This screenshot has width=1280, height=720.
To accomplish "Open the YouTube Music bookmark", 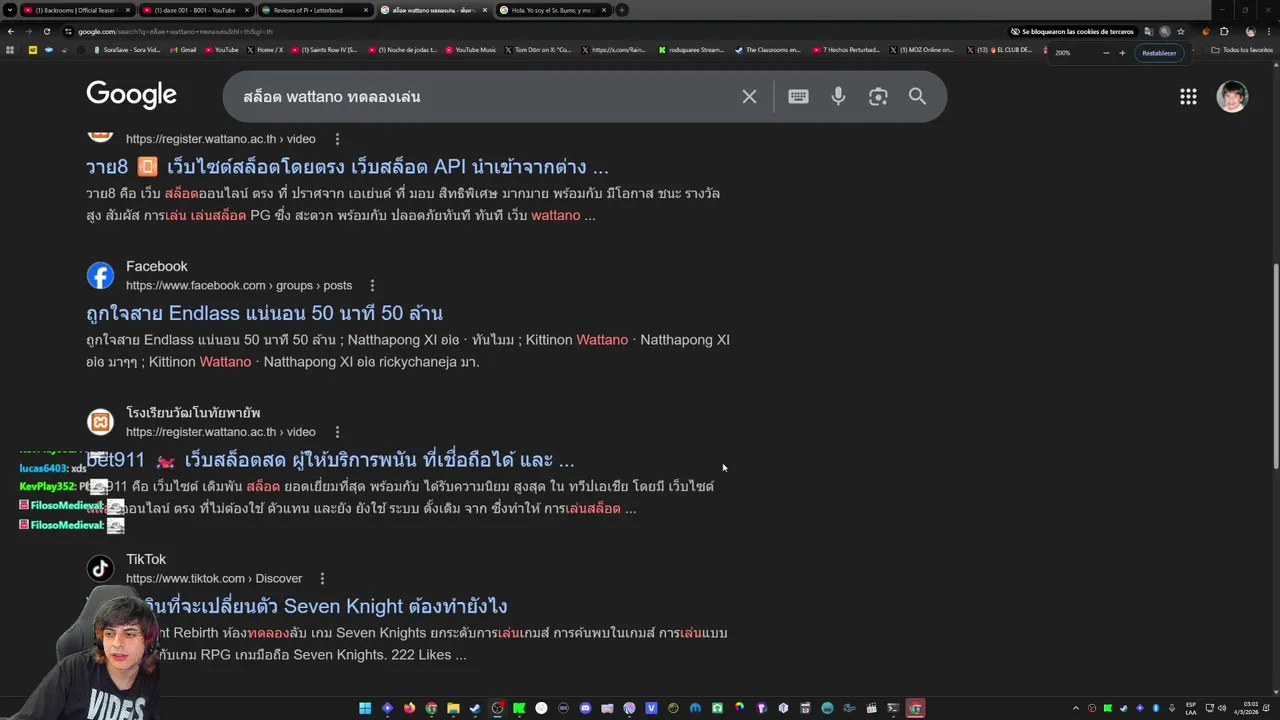I will click(470, 50).
